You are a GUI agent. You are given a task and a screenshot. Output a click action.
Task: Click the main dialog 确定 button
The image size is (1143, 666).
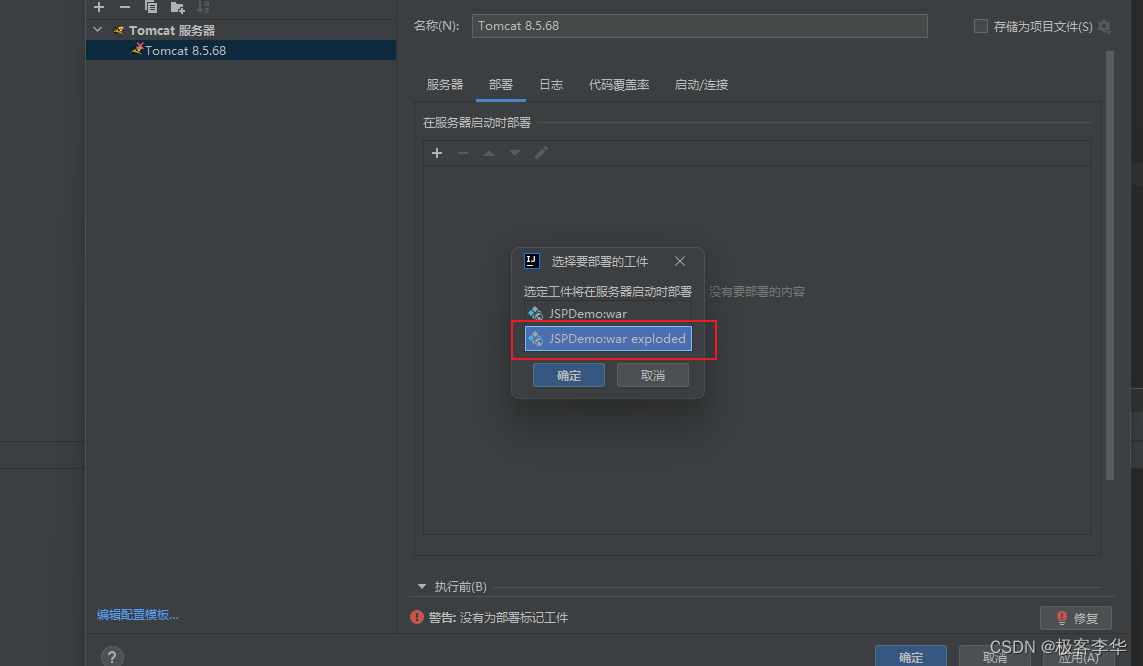(x=910, y=657)
